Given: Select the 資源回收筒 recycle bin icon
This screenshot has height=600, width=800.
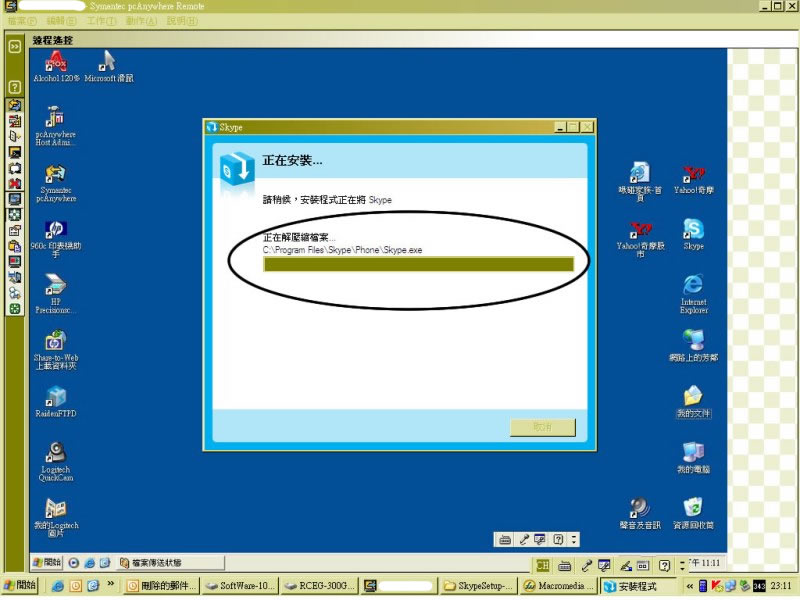Looking at the screenshot, I should pos(693,514).
